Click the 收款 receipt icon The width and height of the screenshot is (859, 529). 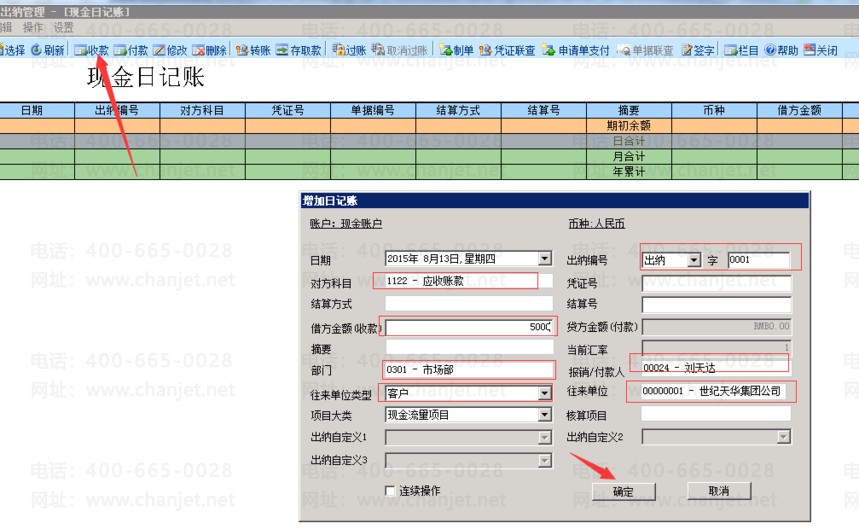81,50
